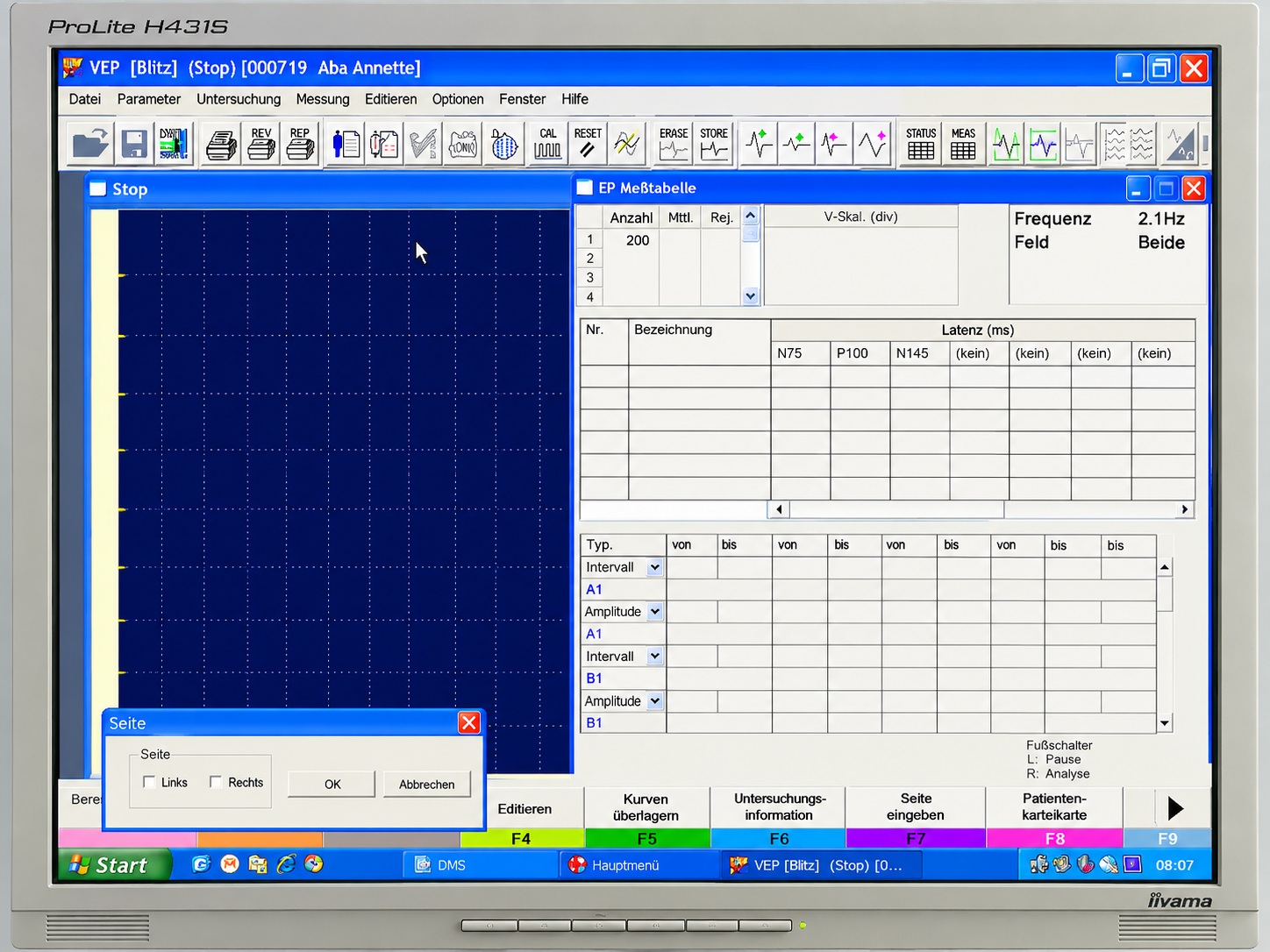1270x952 pixels.
Task: Click the REP printer toolbar icon
Action: click(300, 143)
